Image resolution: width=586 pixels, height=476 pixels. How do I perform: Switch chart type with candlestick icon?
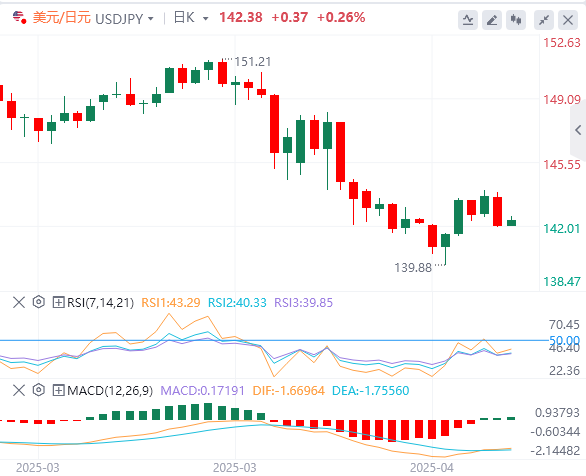tap(516, 20)
